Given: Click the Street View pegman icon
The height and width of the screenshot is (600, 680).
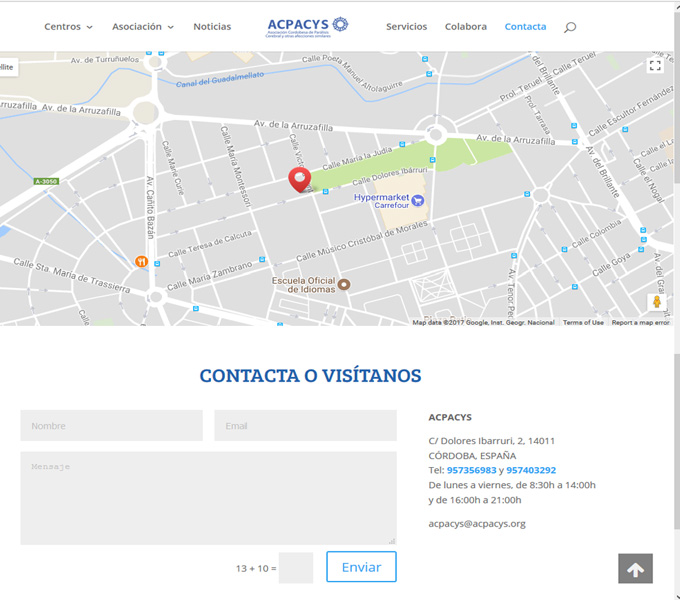Looking at the screenshot, I should pos(657,301).
